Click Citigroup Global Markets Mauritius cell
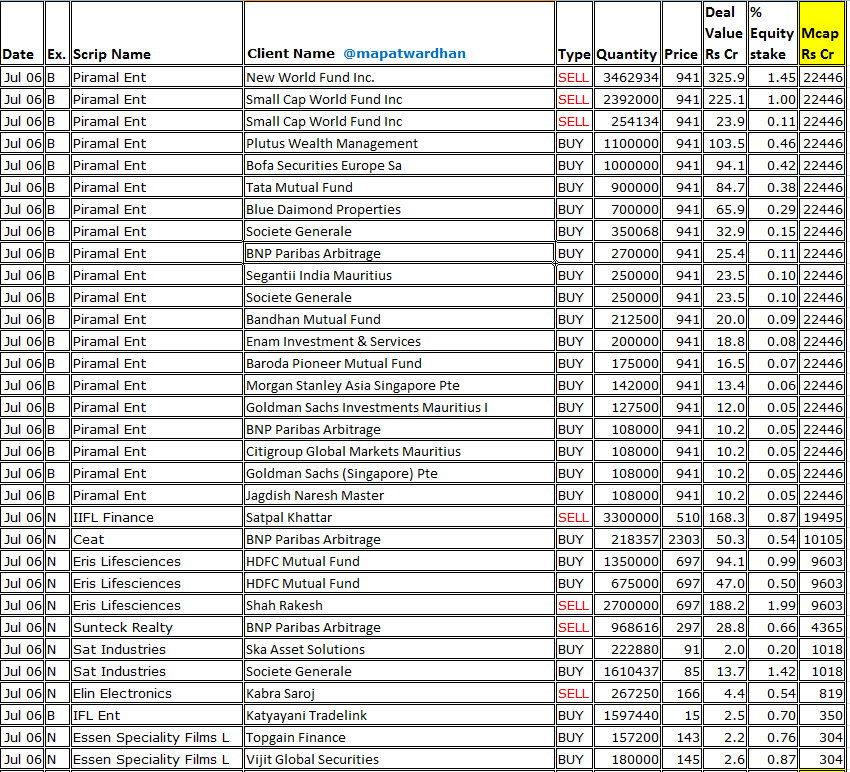The image size is (850, 772). 400,452
